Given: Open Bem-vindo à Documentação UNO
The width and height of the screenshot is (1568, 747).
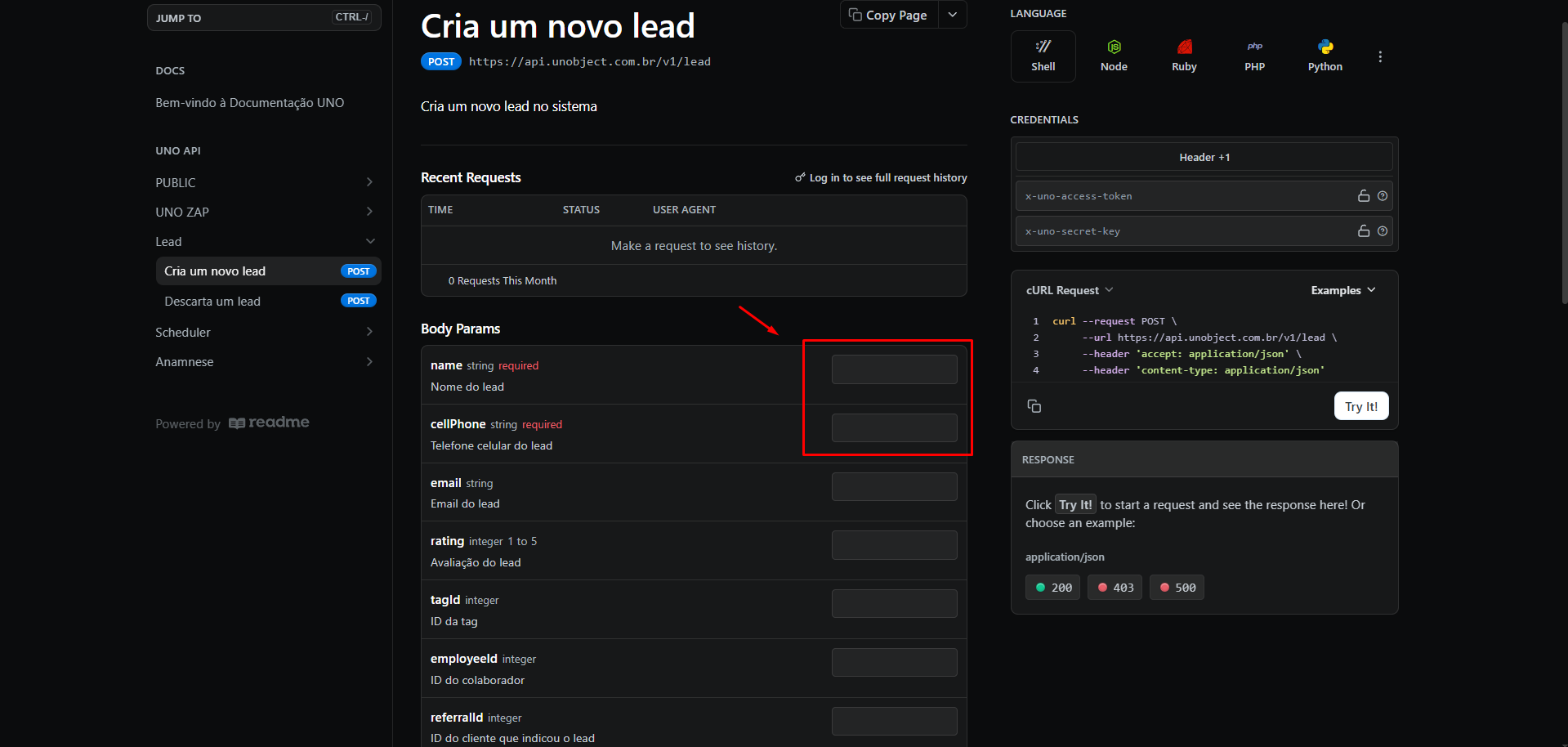Looking at the screenshot, I should click(250, 102).
